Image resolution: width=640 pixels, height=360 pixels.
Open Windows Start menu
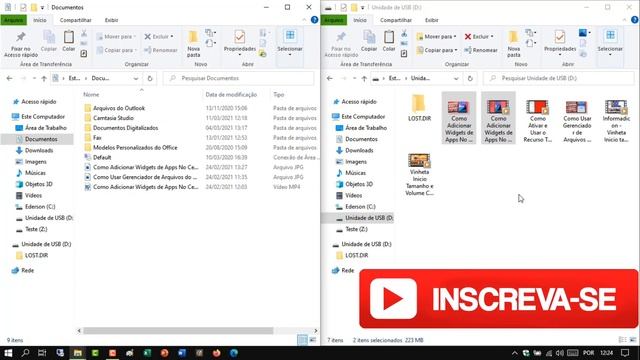tap(8, 353)
